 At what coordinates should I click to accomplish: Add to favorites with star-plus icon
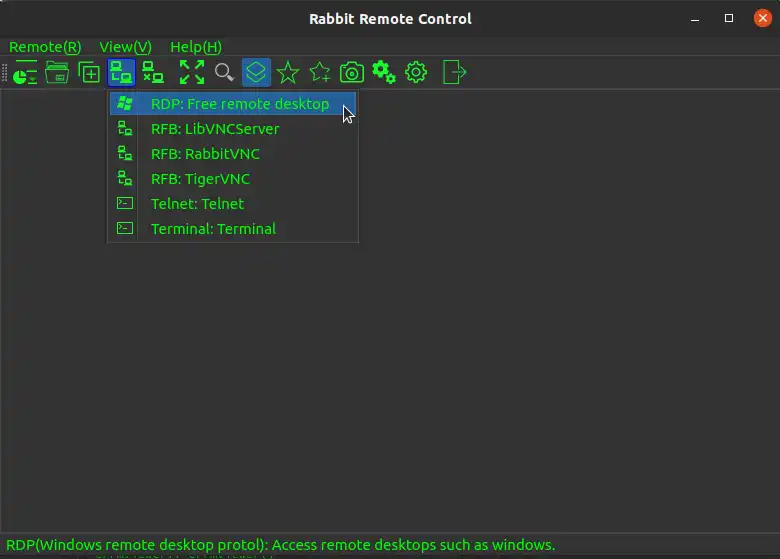pyautogui.click(x=320, y=73)
